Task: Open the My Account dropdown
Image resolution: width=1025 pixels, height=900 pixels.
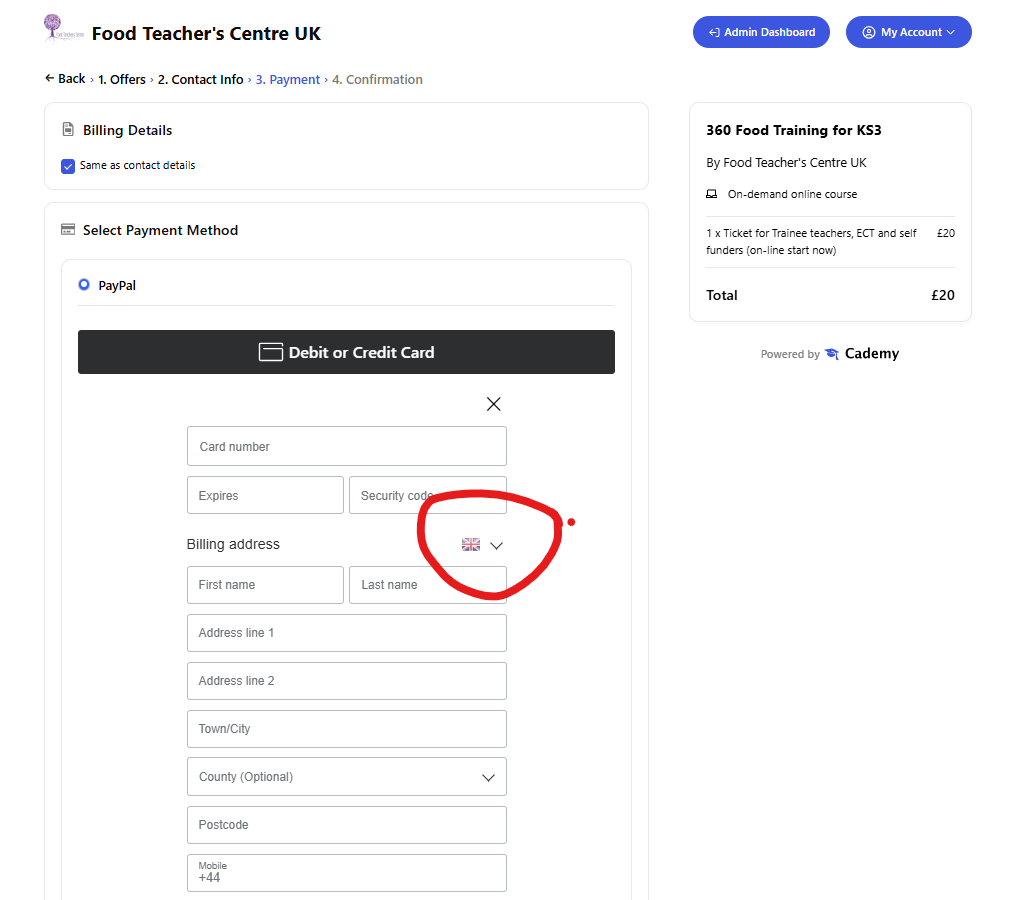Action: (908, 32)
